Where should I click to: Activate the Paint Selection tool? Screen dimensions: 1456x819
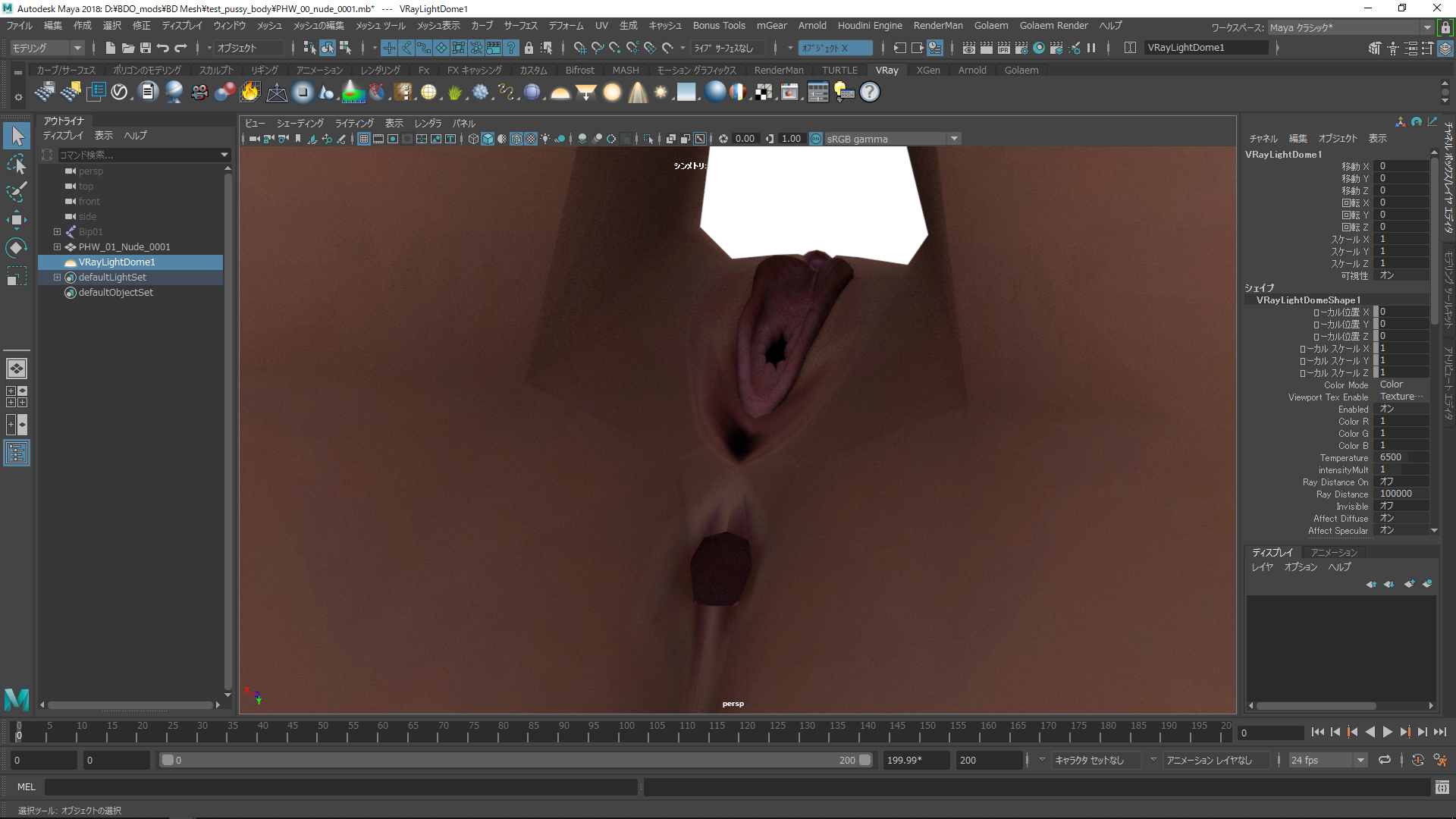(x=16, y=191)
